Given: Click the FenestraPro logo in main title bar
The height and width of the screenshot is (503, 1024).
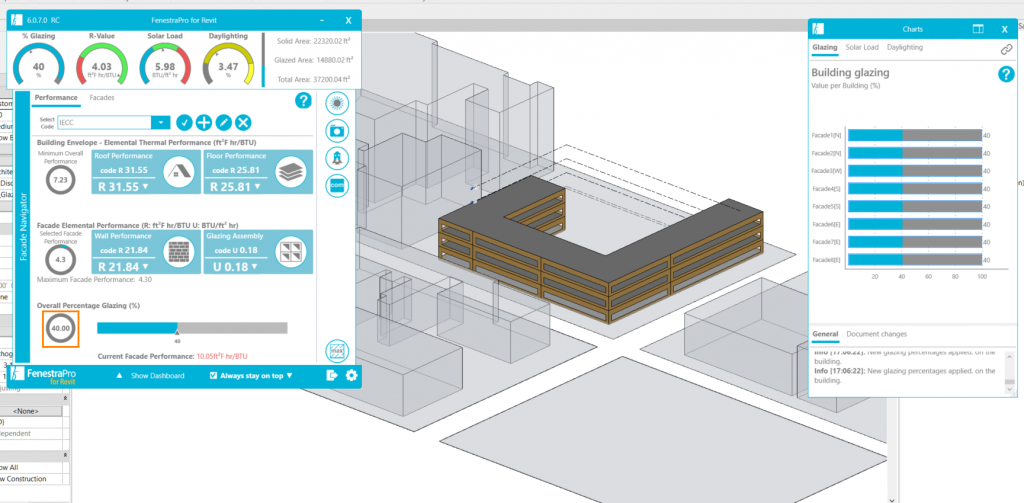Looking at the screenshot, I should click(16, 21).
